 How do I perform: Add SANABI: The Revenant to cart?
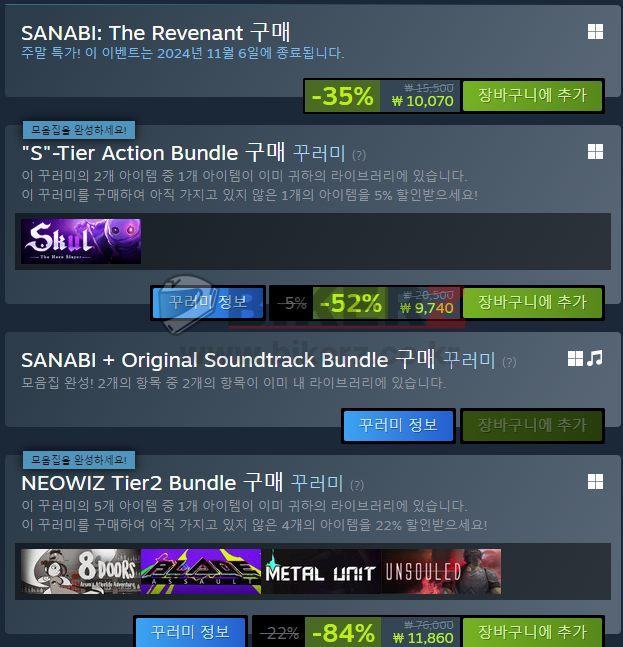[x=532, y=96]
